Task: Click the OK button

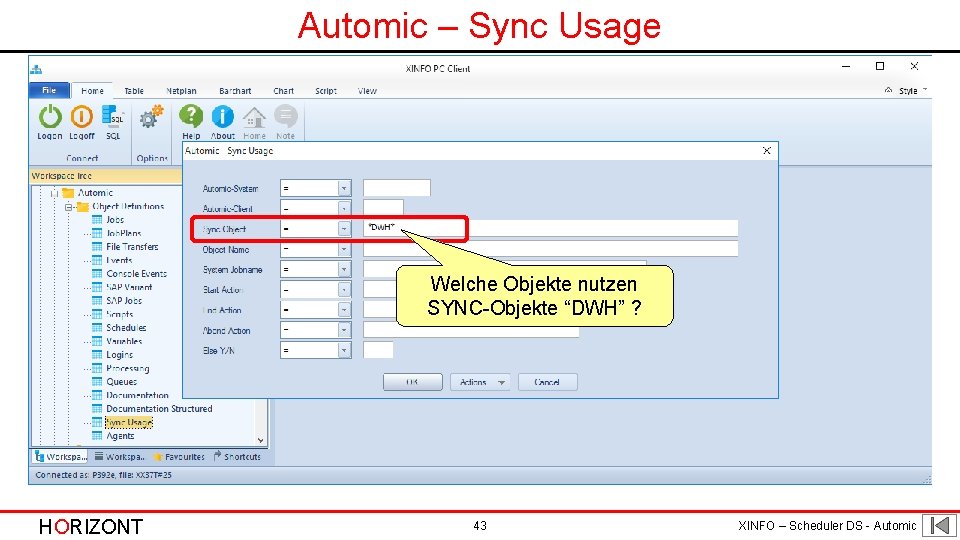Action: tap(412, 382)
